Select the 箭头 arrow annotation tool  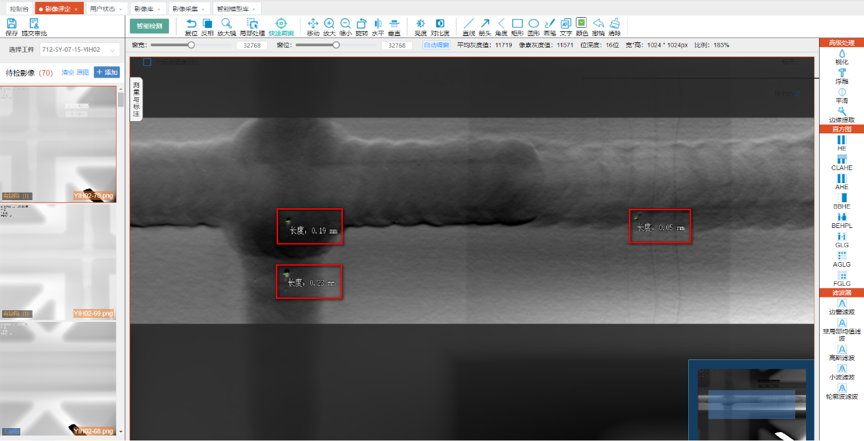(485, 25)
